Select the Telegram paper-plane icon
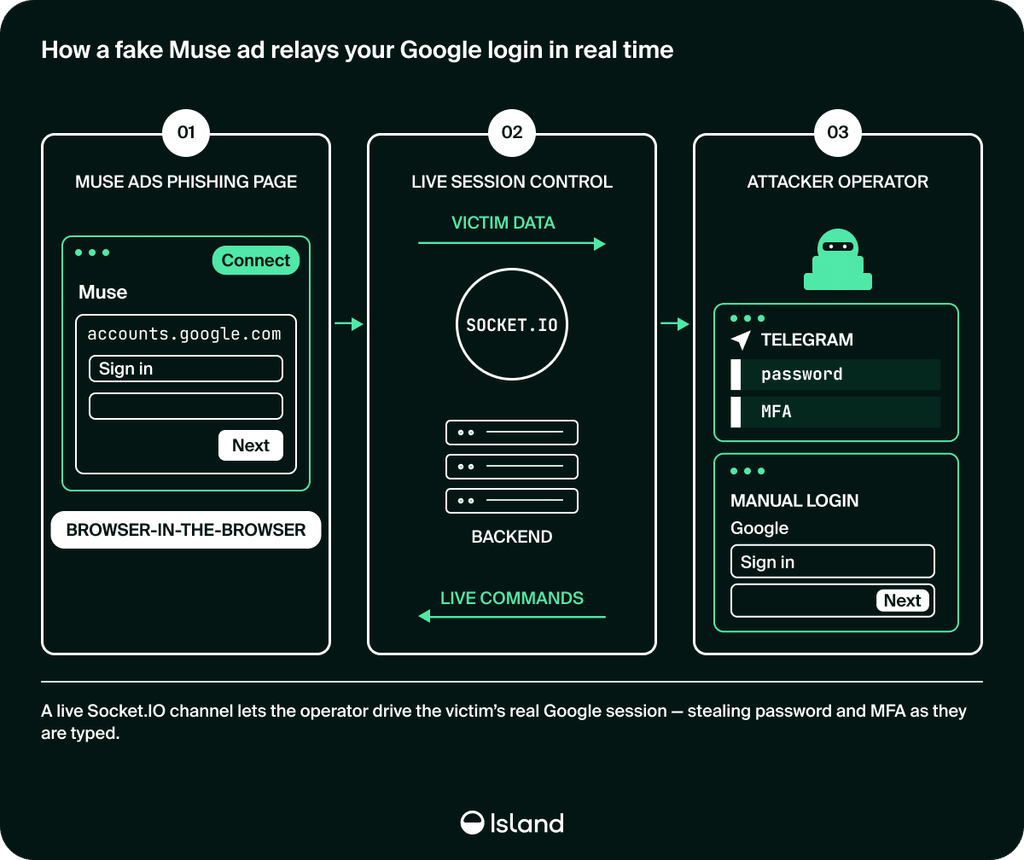Screen dimensions: 1024x860 (x=741, y=340)
